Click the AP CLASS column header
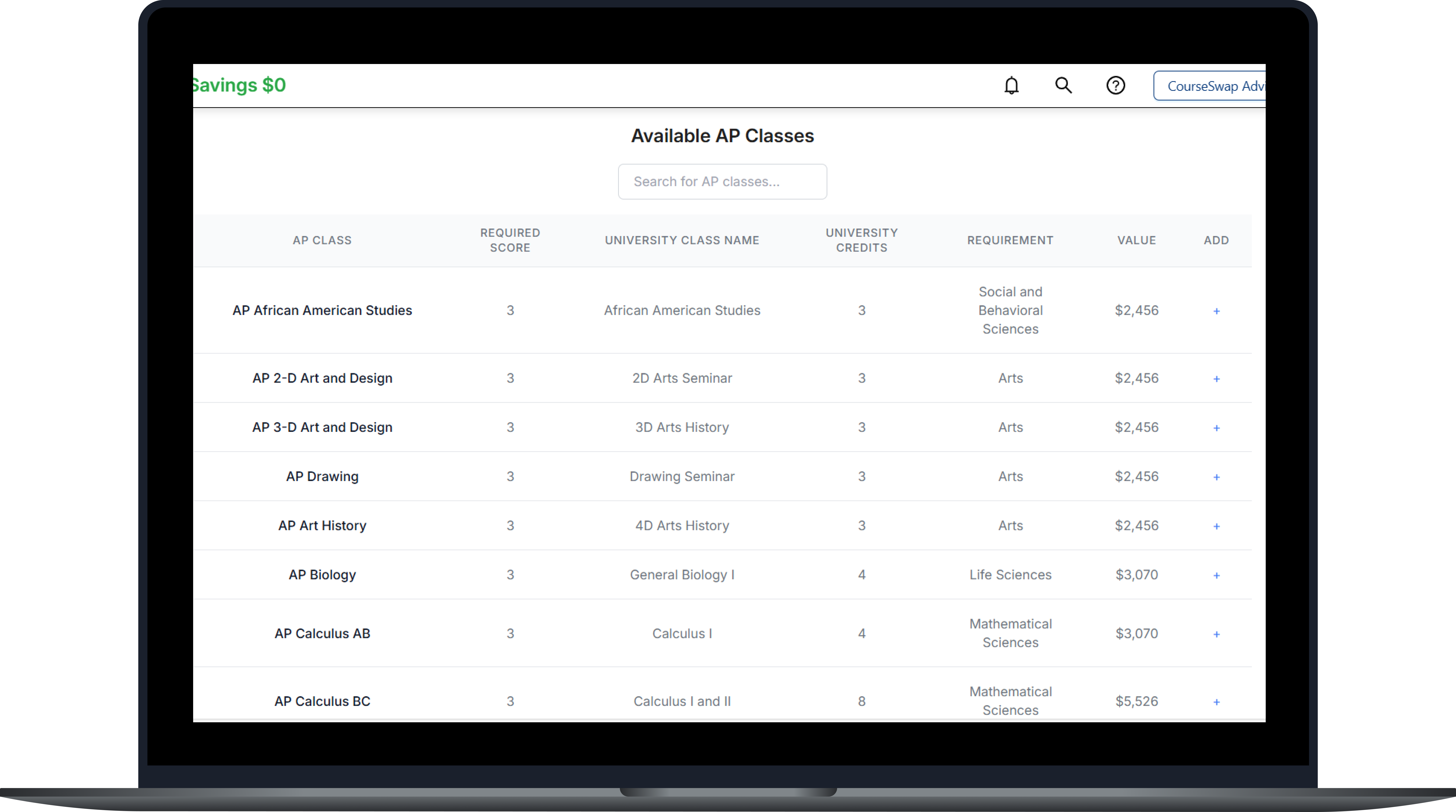Image resolution: width=1456 pixels, height=812 pixels. pyautogui.click(x=322, y=240)
